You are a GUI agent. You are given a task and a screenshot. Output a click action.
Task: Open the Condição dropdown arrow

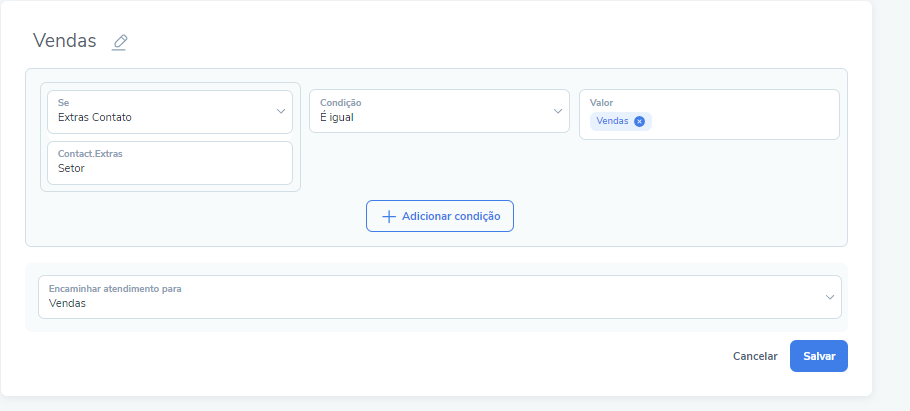559,111
